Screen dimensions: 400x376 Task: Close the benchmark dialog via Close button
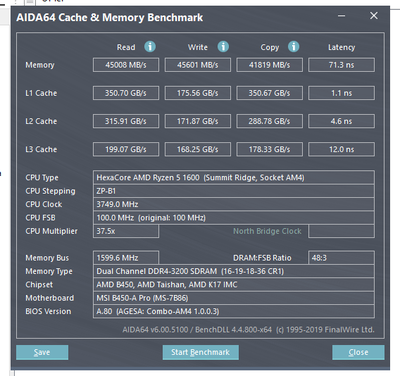pos(358,352)
